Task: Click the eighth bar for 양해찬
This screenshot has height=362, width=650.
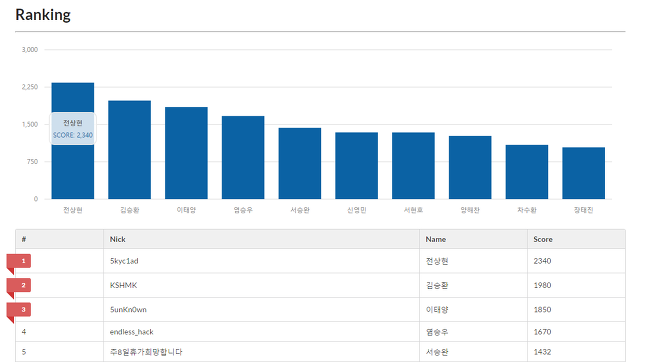Action: [470, 168]
